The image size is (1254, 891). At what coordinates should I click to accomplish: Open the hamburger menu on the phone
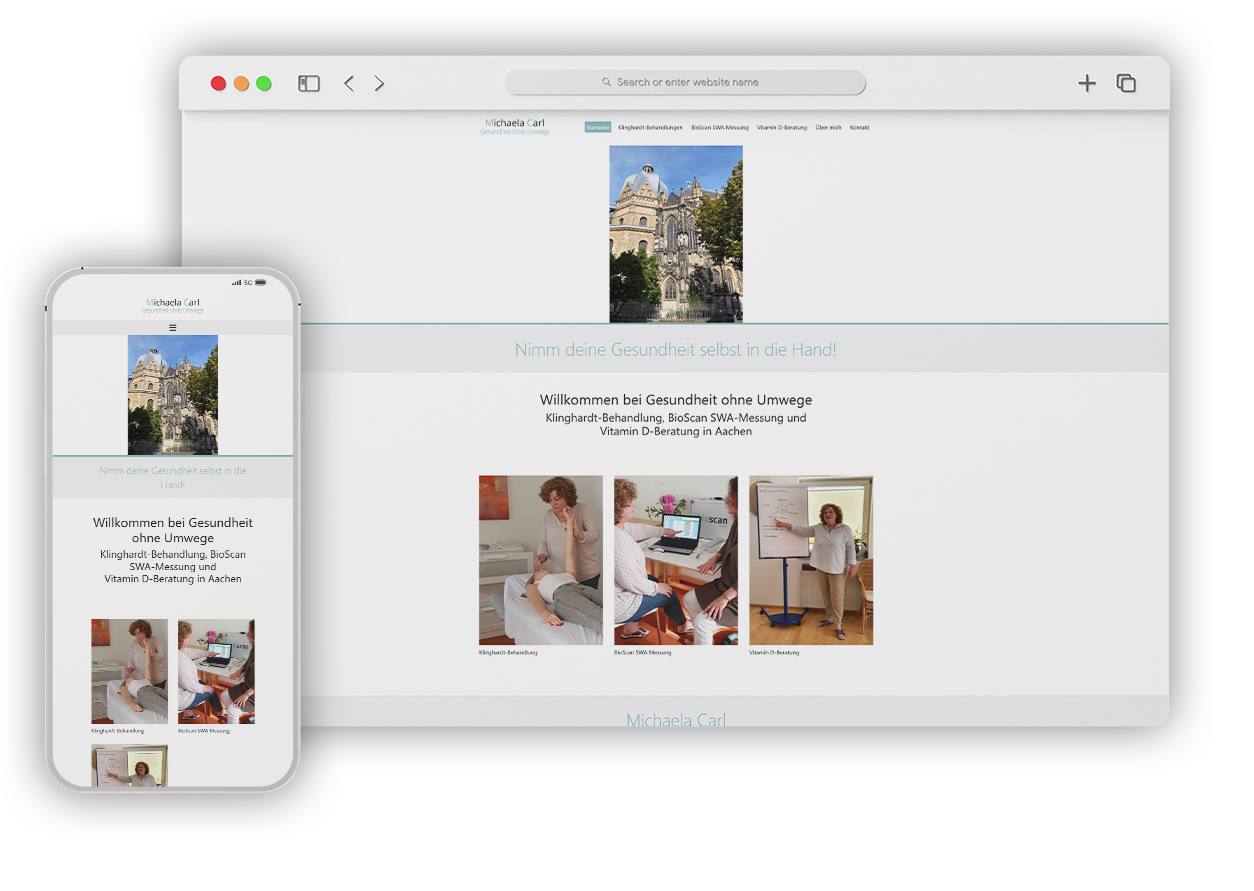point(173,328)
